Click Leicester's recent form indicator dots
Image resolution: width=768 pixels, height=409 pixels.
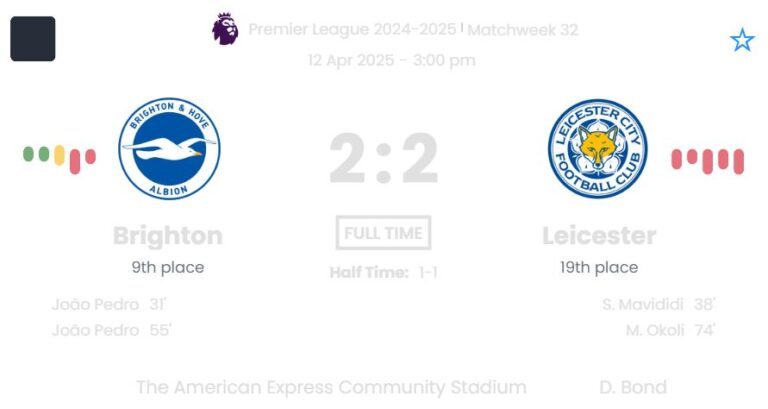tap(707, 159)
